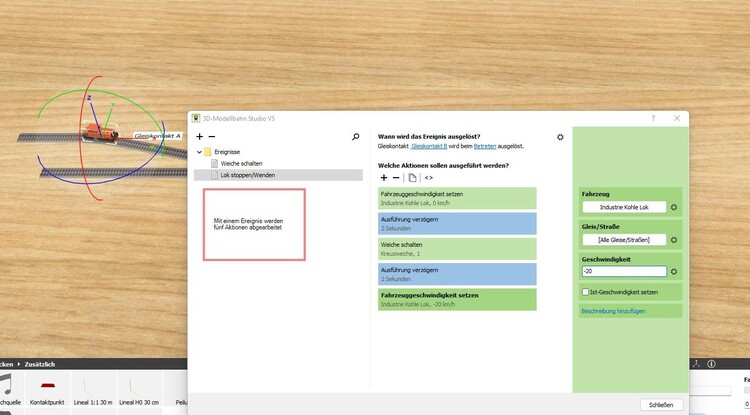Open event search with the magnifier icon
This screenshot has width=750, height=415.
pos(355,137)
